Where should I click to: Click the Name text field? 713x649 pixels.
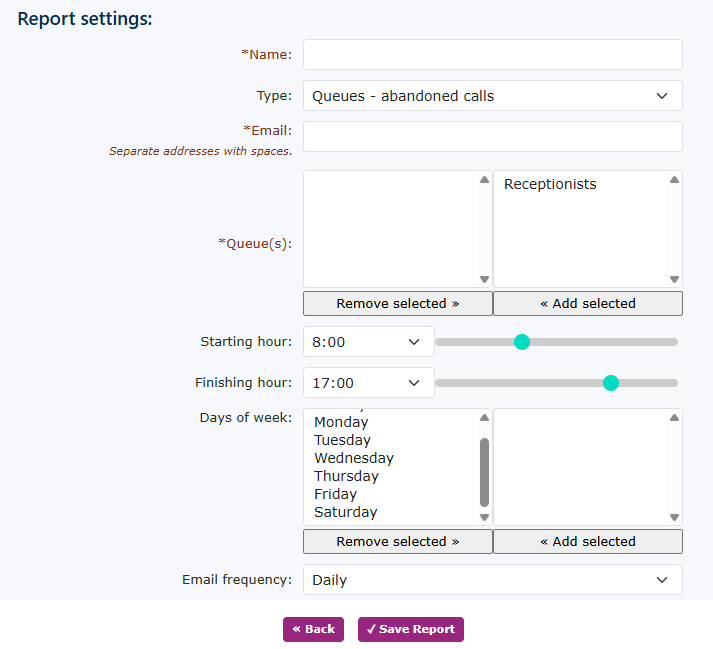(x=492, y=55)
